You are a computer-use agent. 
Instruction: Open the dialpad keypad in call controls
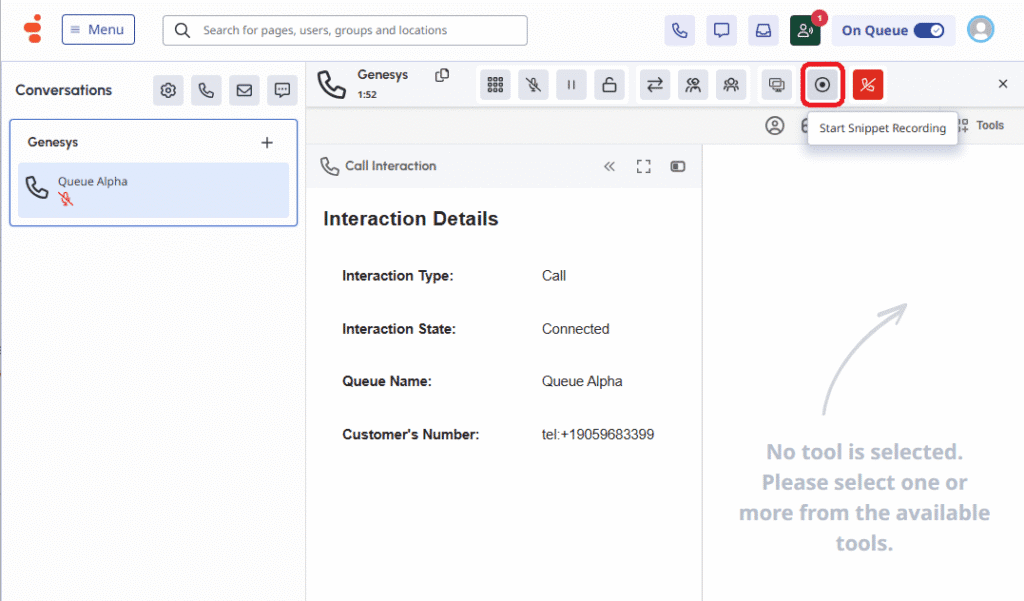click(x=495, y=85)
